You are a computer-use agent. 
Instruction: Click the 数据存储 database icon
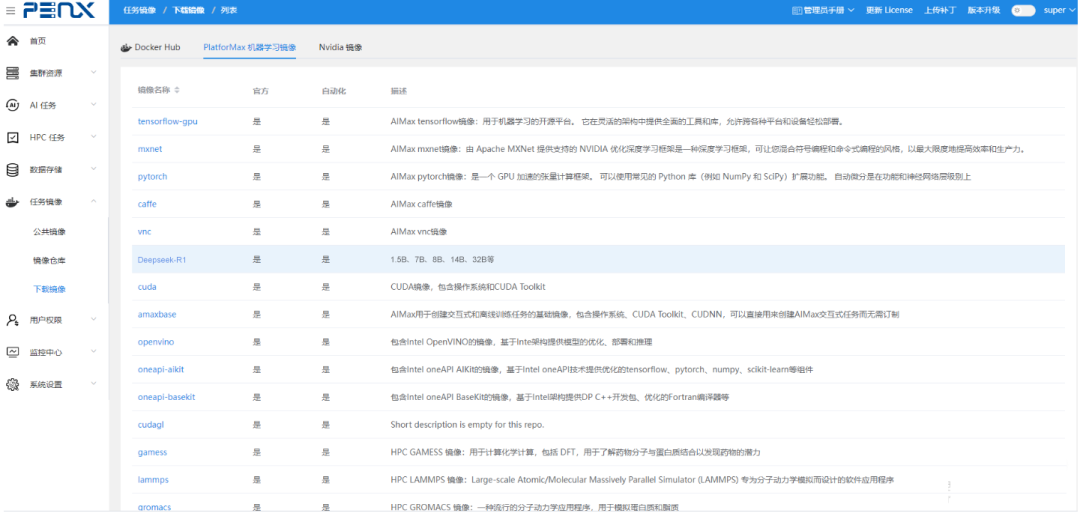click(x=13, y=170)
